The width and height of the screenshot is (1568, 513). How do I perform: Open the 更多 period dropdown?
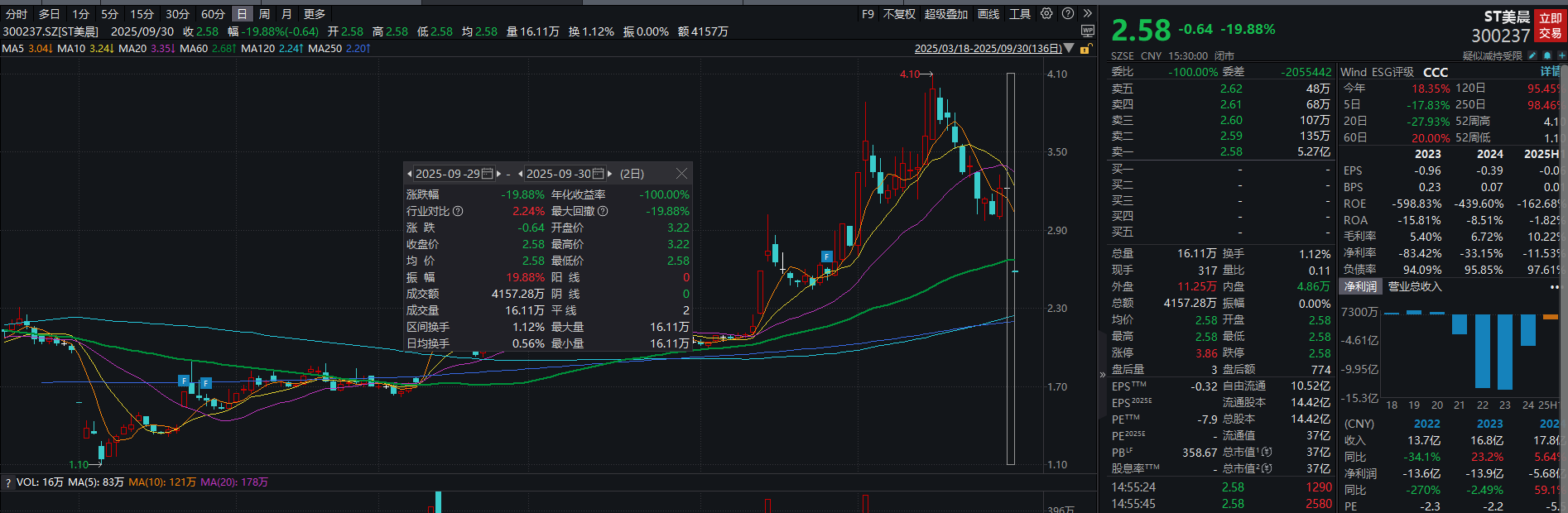pos(315,14)
